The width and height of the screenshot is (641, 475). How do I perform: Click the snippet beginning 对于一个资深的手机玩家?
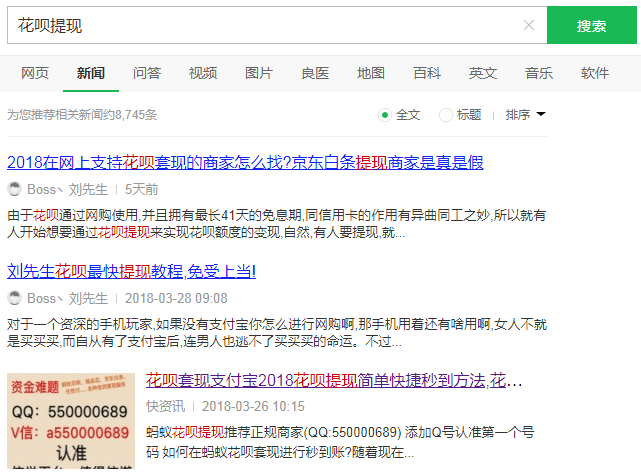277,333
